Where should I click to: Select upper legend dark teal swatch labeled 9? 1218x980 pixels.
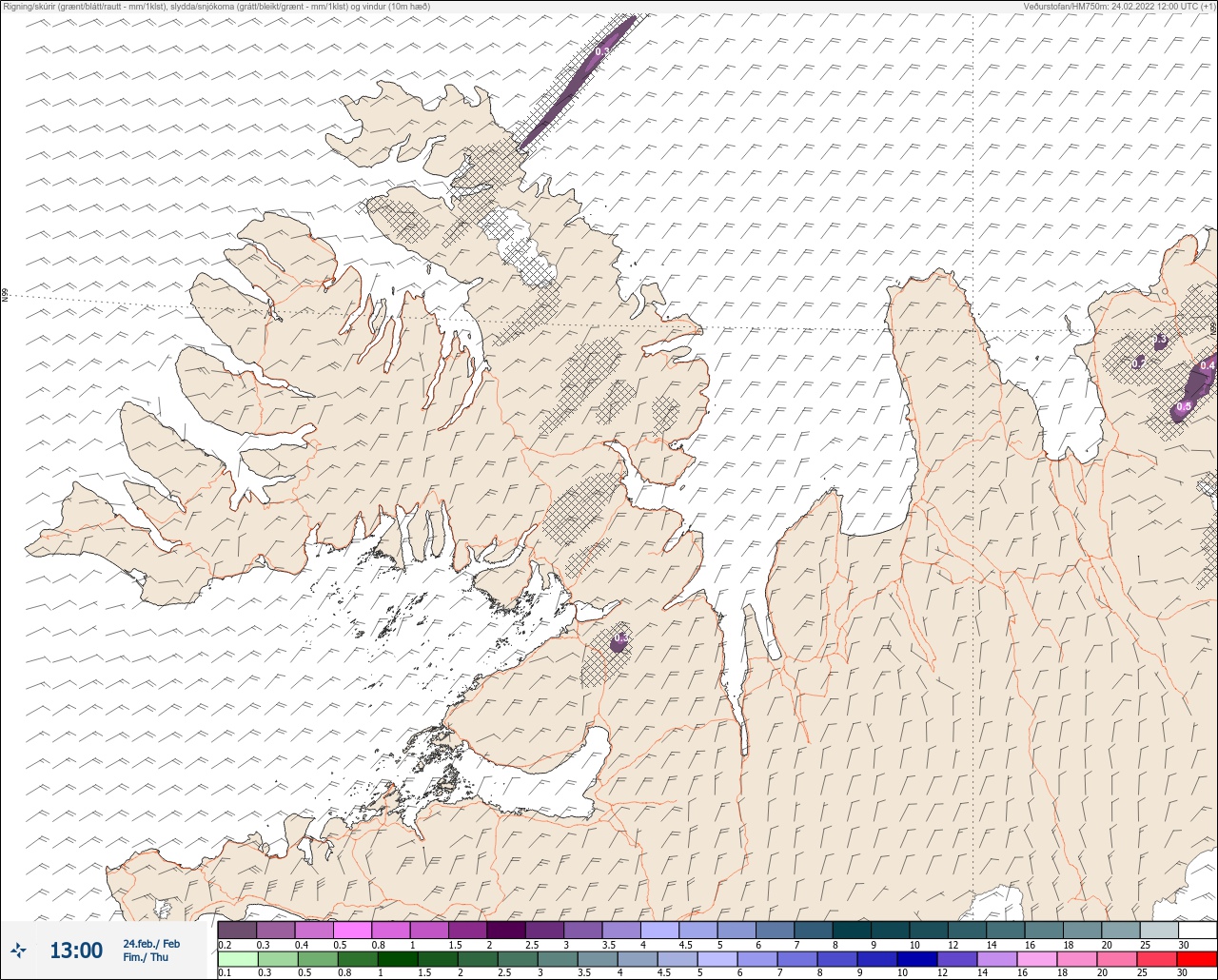point(891,930)
